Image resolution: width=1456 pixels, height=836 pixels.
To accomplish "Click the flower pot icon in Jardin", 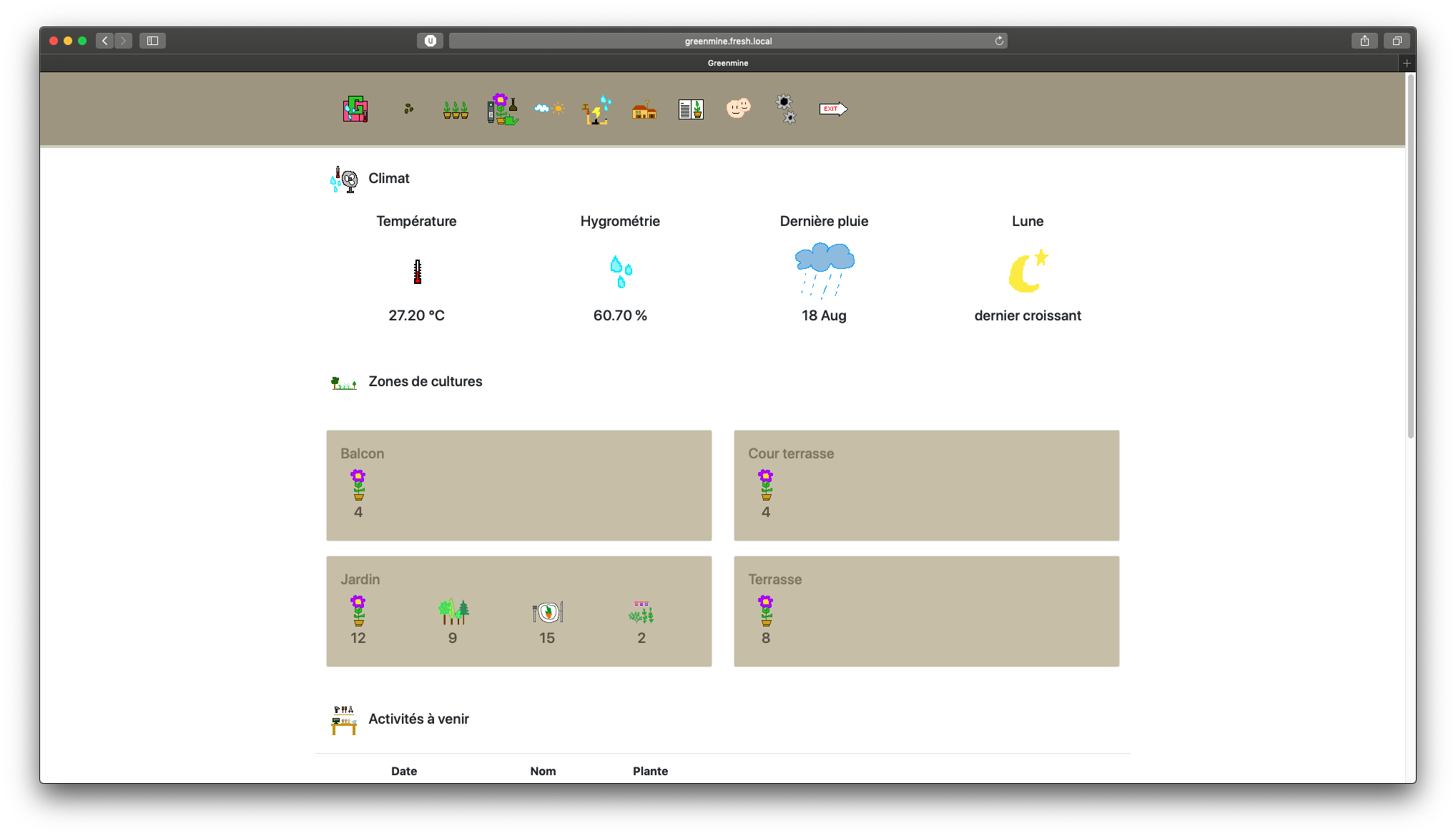I will (x=358, y=611).
